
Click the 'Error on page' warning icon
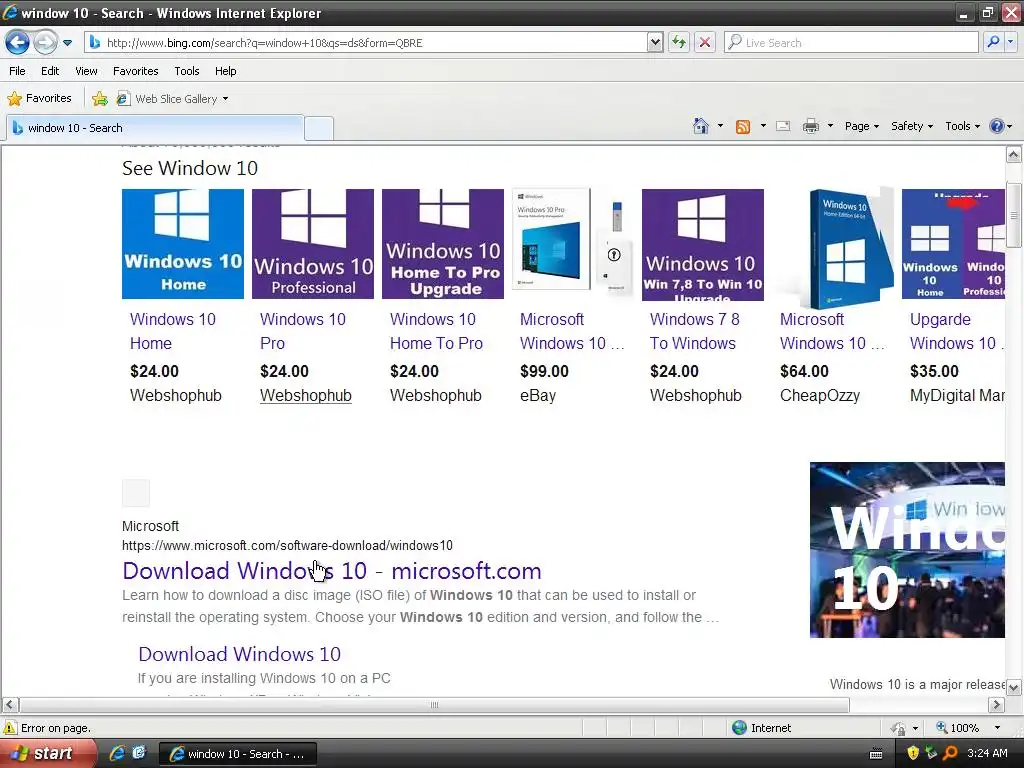click(x=10, y=728)
